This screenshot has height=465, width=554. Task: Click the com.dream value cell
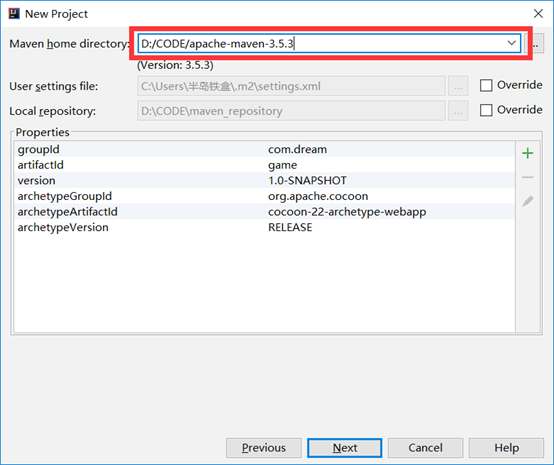pyautogui.click(x=297, y=149)
